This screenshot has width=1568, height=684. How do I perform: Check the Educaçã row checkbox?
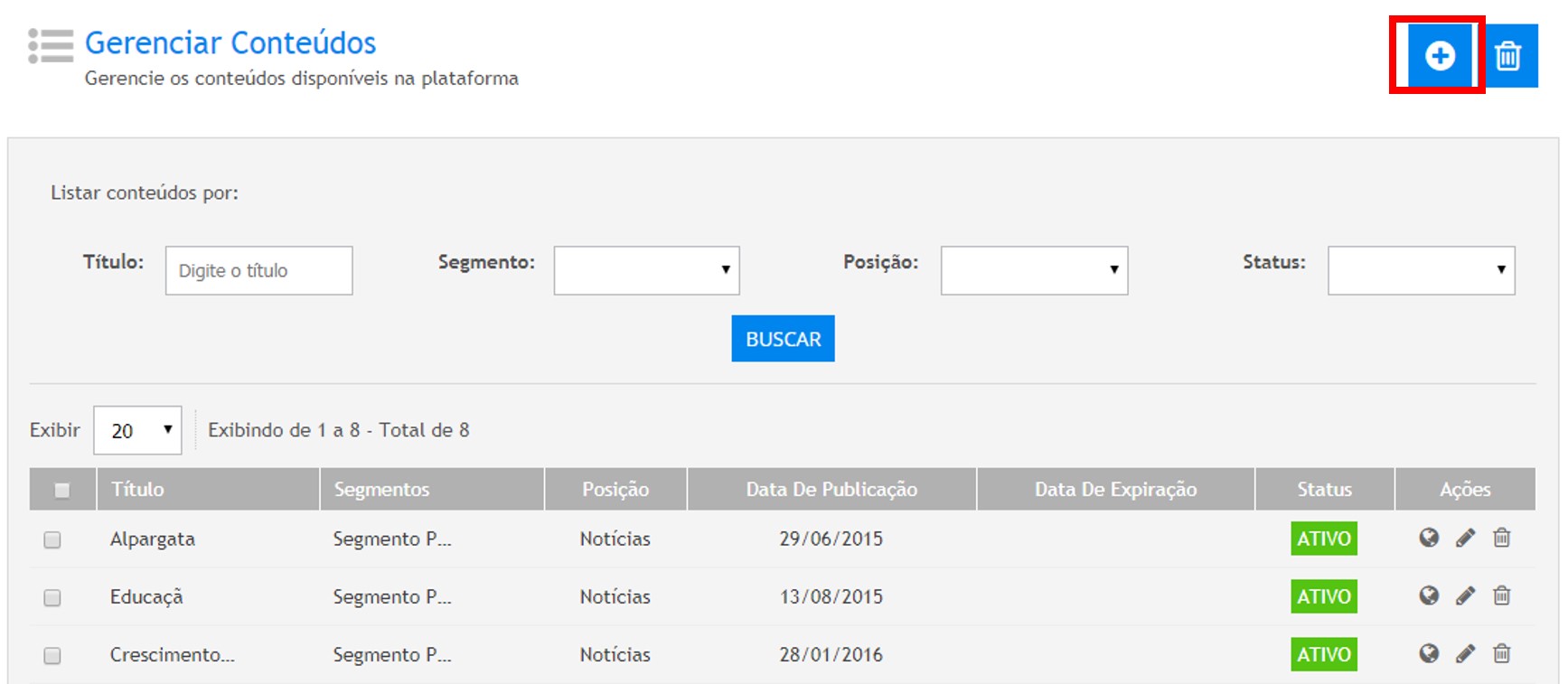[x=52, y=597]
